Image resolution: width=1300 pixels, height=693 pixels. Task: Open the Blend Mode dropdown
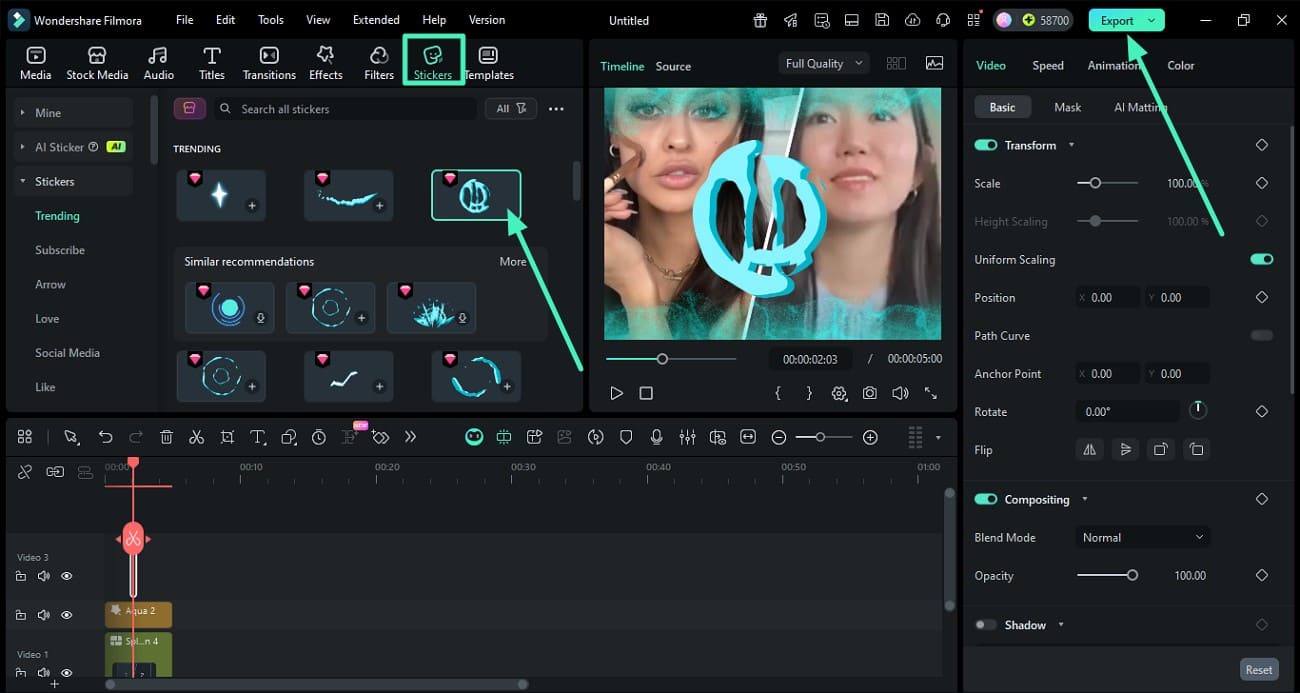coord(1142,537)
